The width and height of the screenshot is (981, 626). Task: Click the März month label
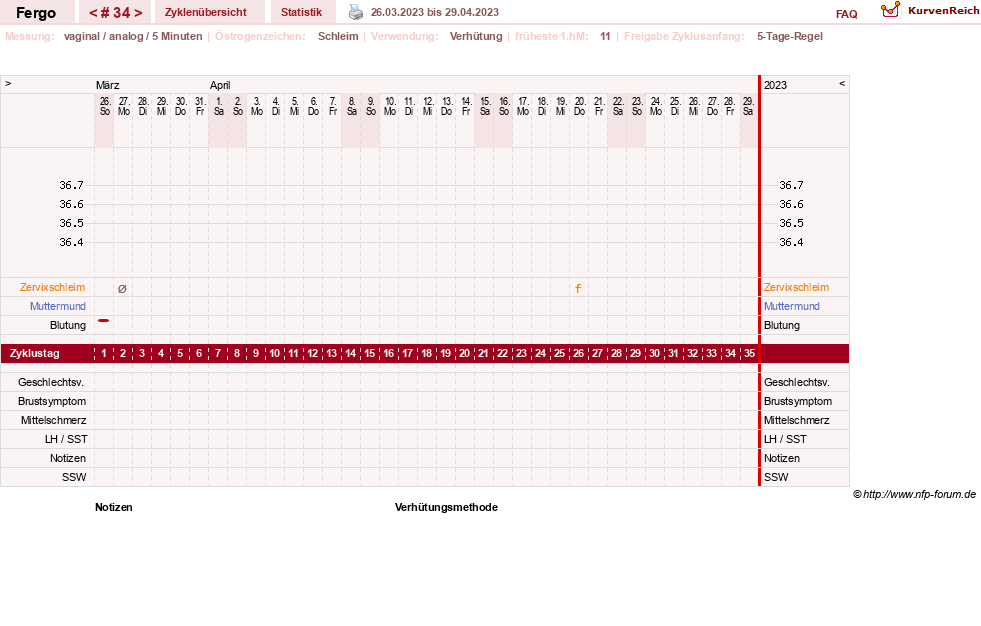[108, 85]
